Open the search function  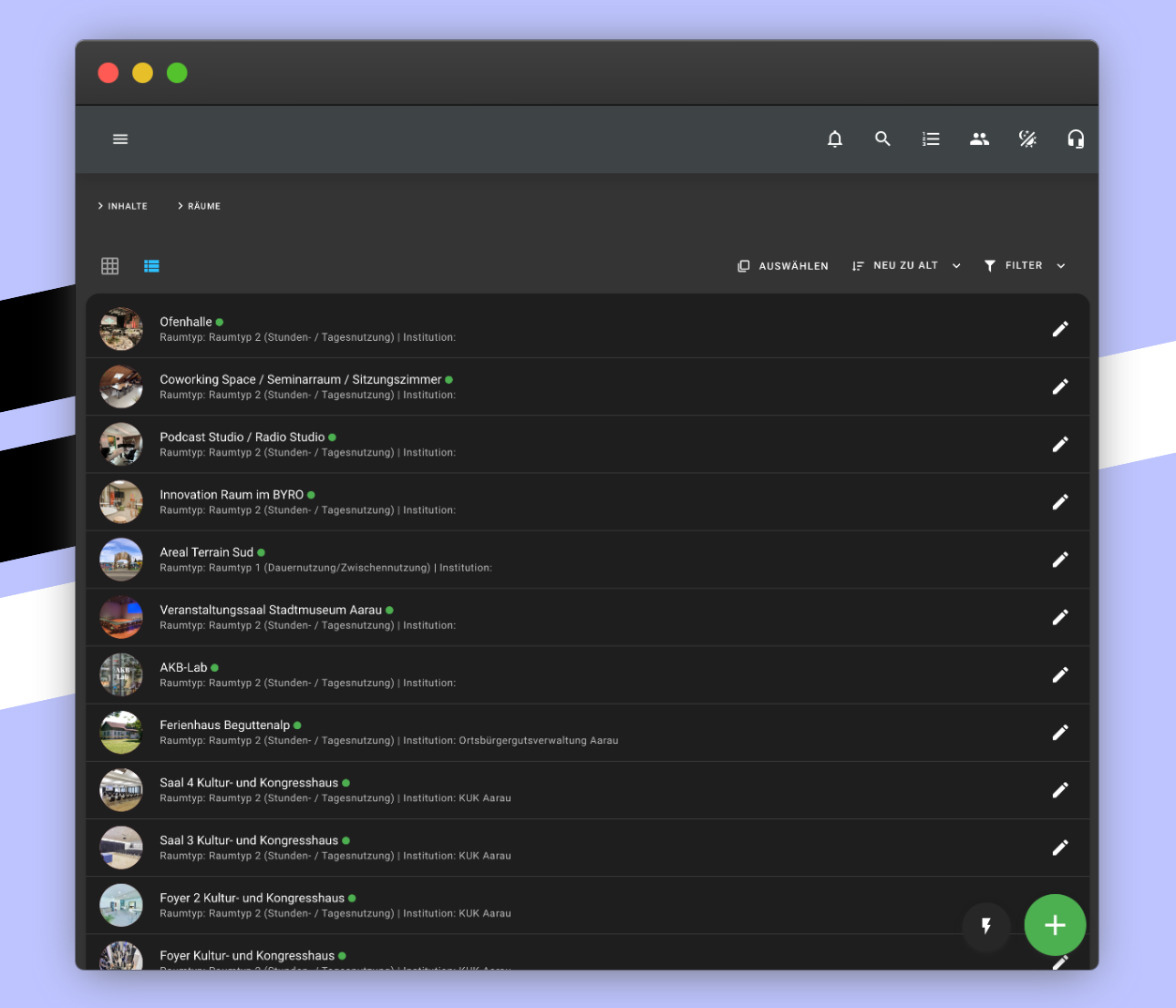(882, 139)
